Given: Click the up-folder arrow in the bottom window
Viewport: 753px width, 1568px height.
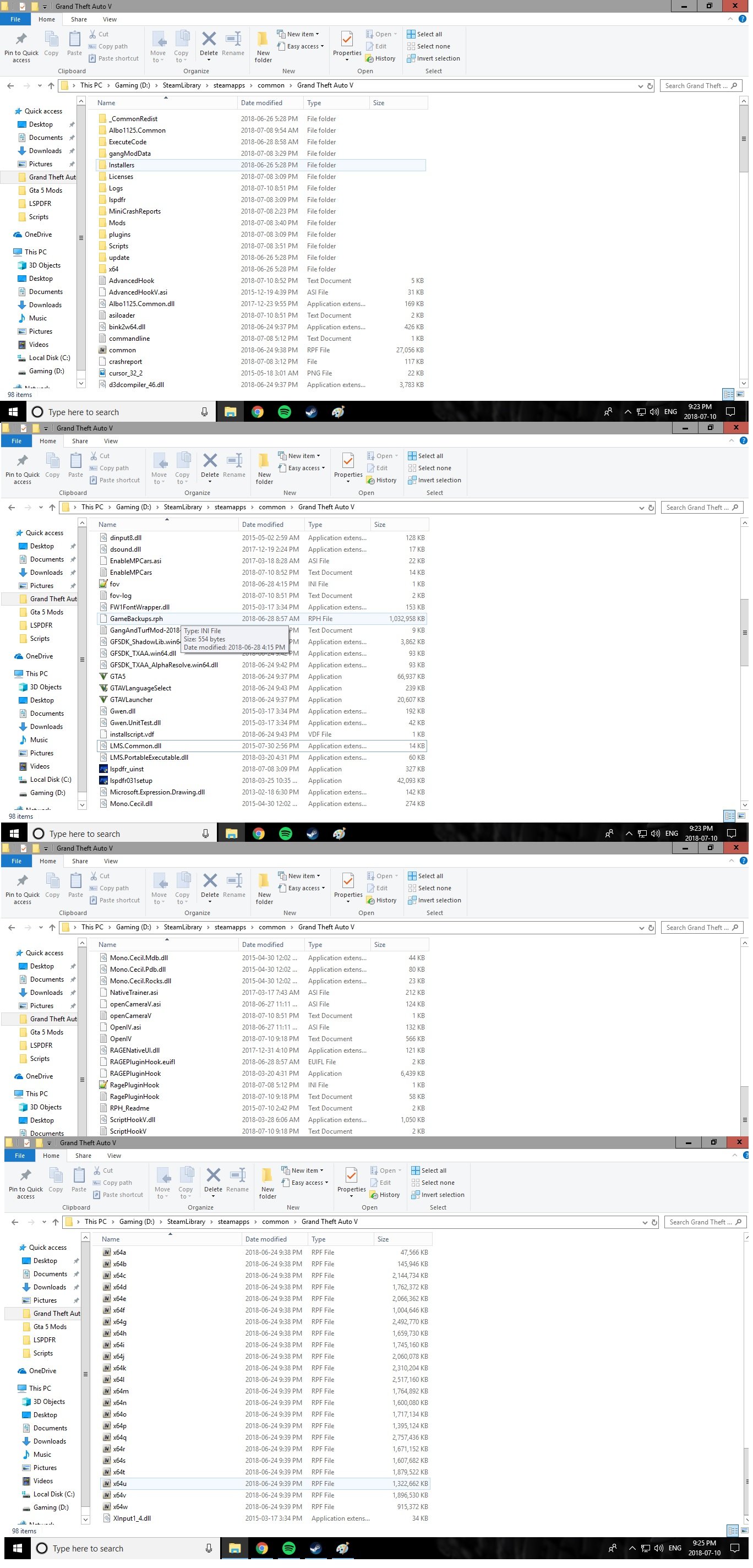Looking at the screenshot, I should (x=56, y=1222).
